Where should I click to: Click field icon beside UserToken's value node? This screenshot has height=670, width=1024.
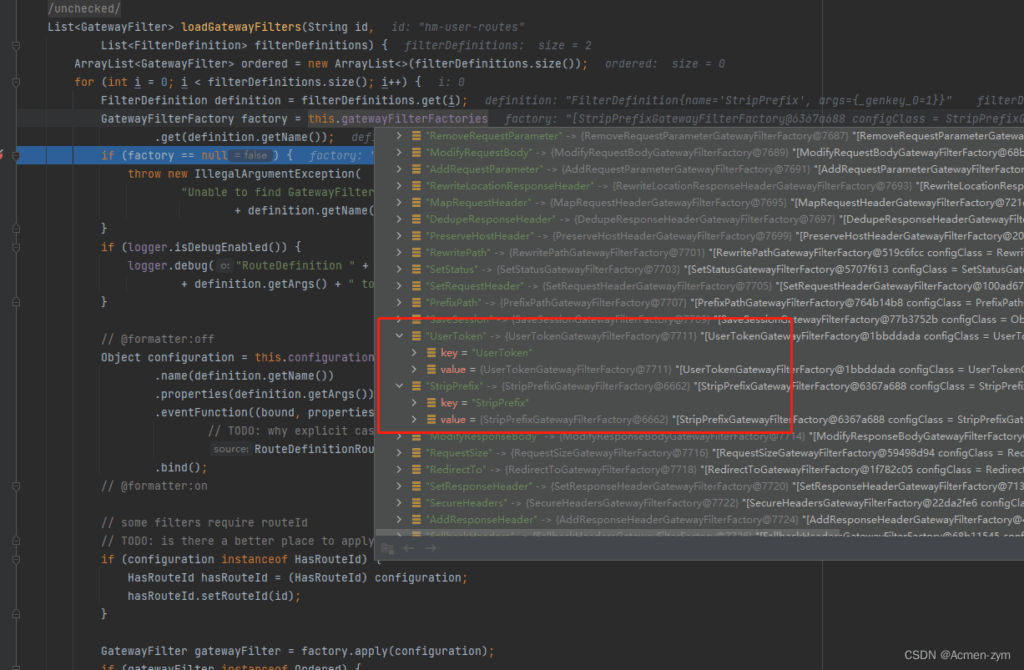click(x=431, y=370)
